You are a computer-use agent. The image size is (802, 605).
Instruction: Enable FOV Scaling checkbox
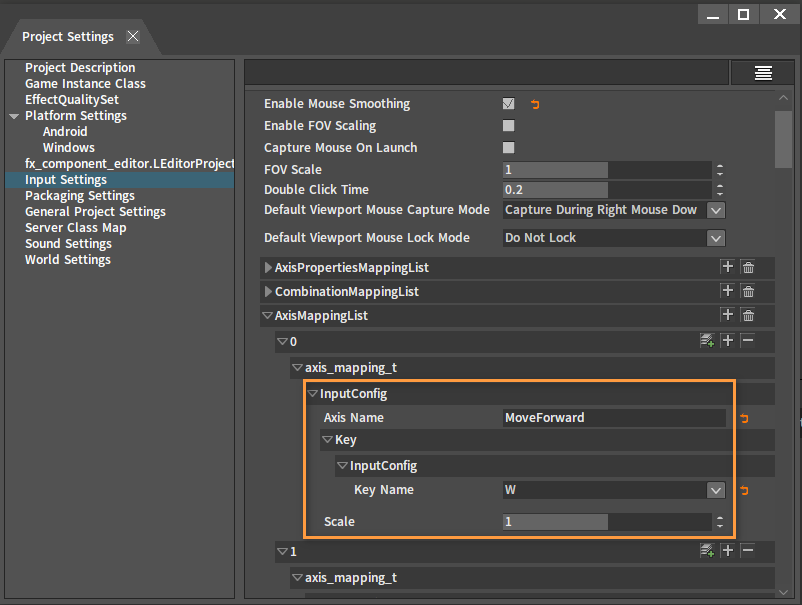pos(508,126)
